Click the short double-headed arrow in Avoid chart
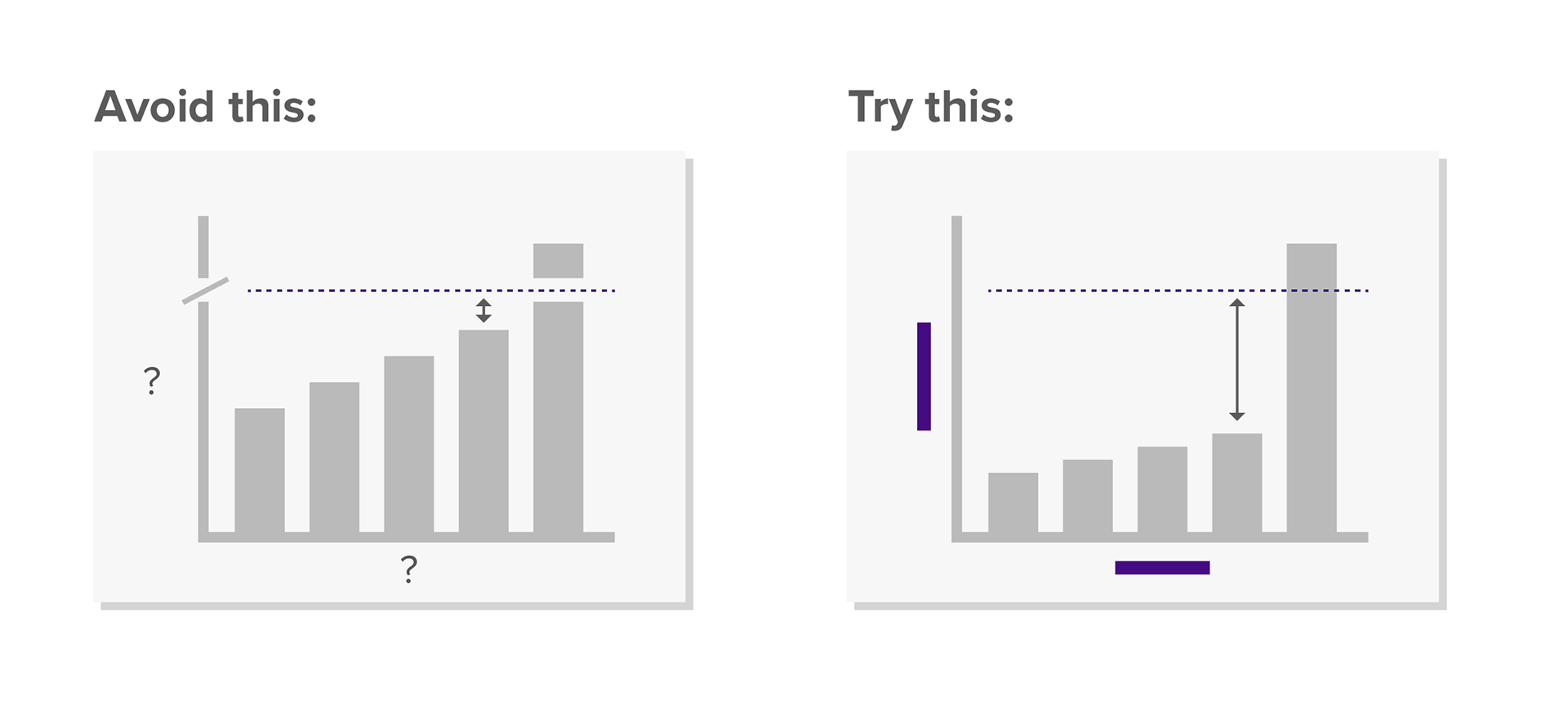This screenshot has width=1568, height=719. (483, 310)
